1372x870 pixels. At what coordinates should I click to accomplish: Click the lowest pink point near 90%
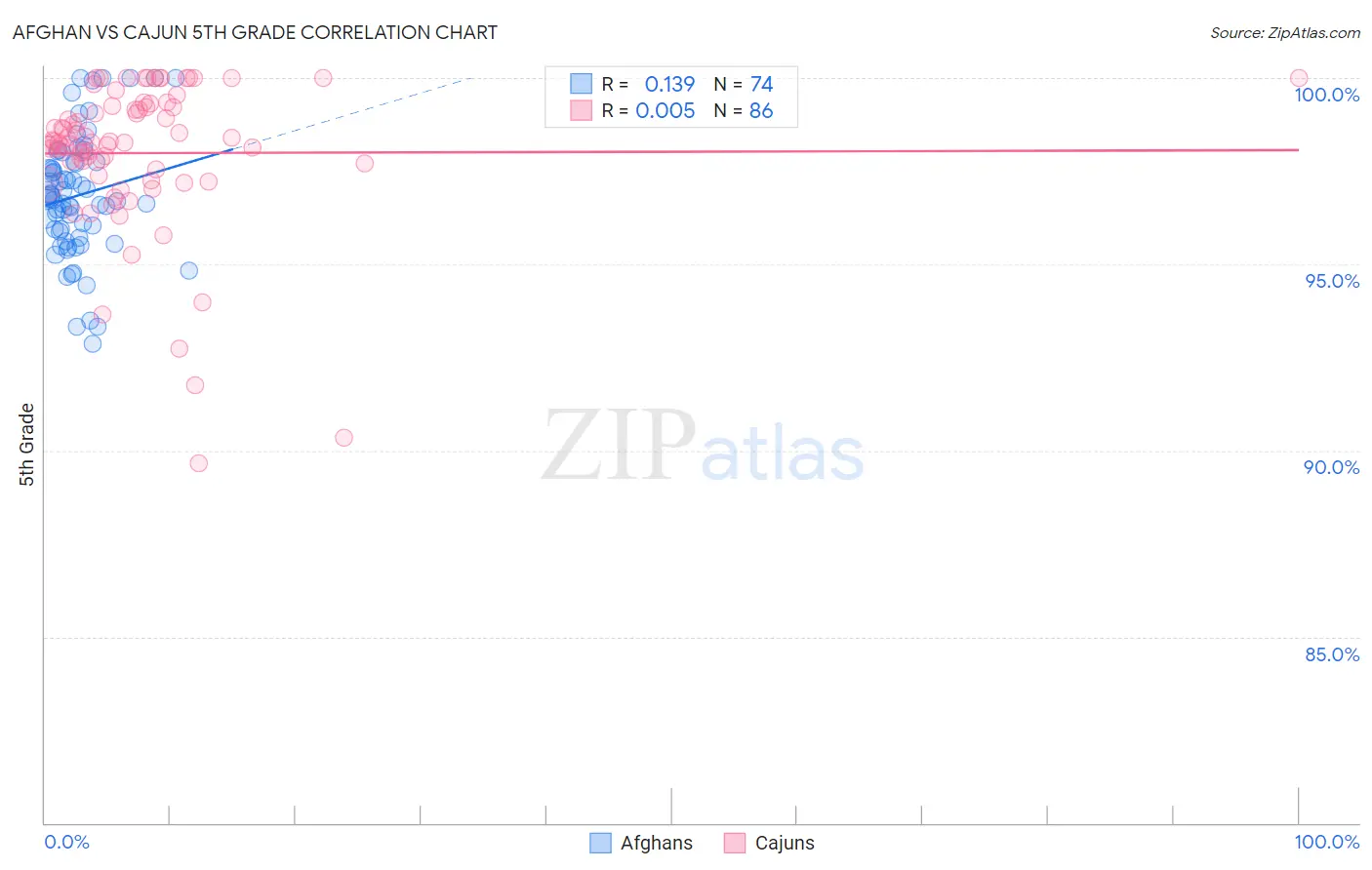pyautogui.click(x=199, y=463)
